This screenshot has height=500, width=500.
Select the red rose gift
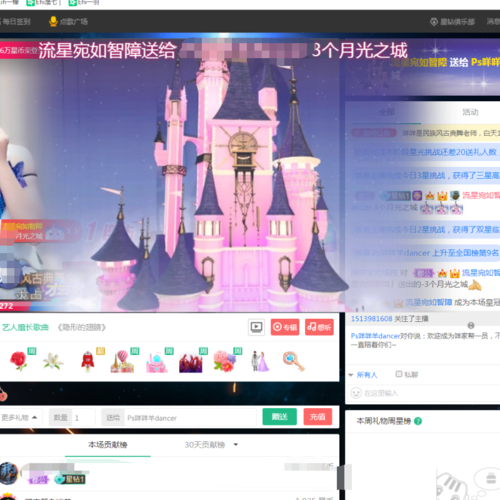pyautogui.click(x=19, y=361)
